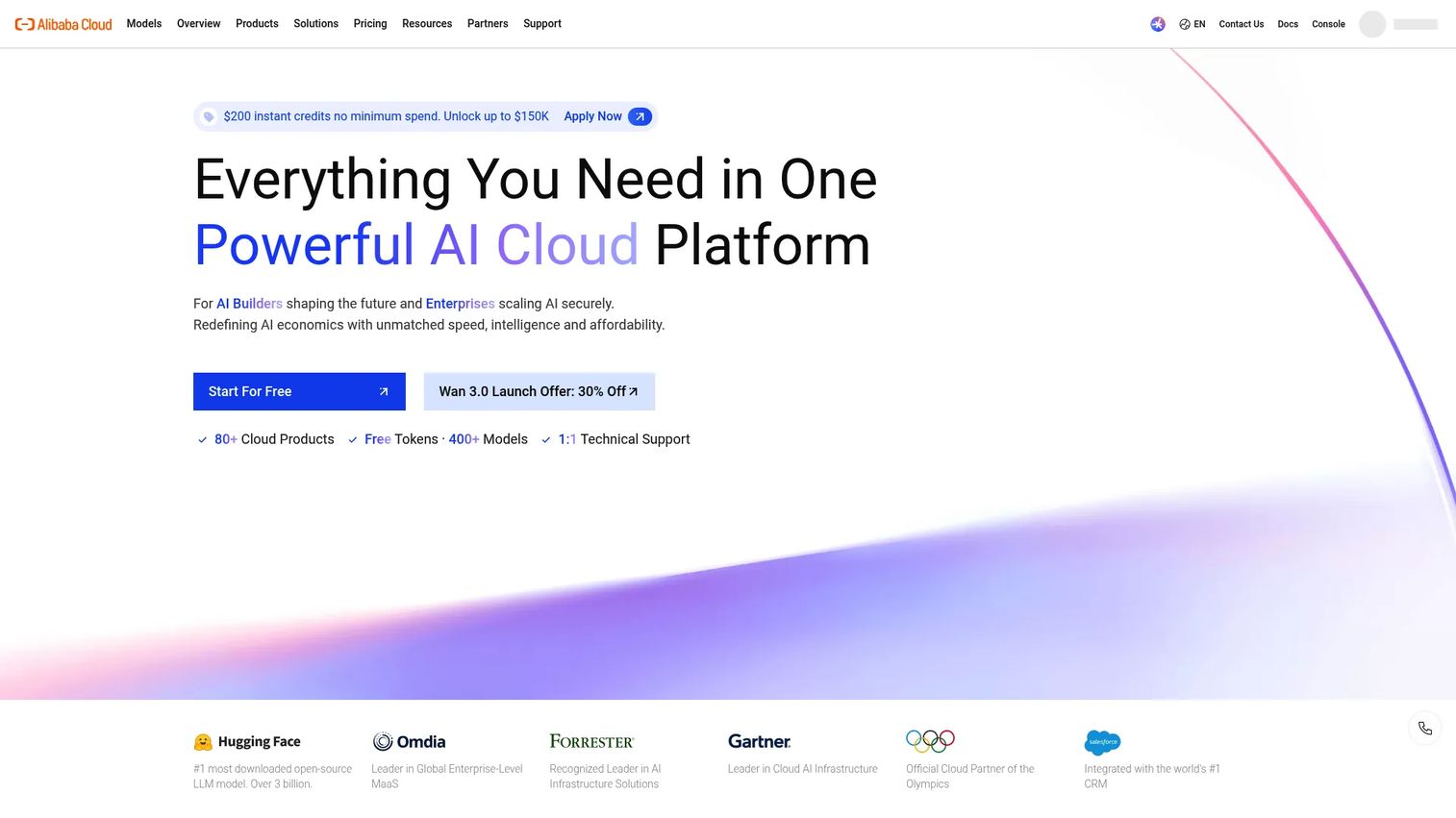1456x818 pixels.
Task: Click the "1:1 Technical Support" text
Action: tap(624, 439)
